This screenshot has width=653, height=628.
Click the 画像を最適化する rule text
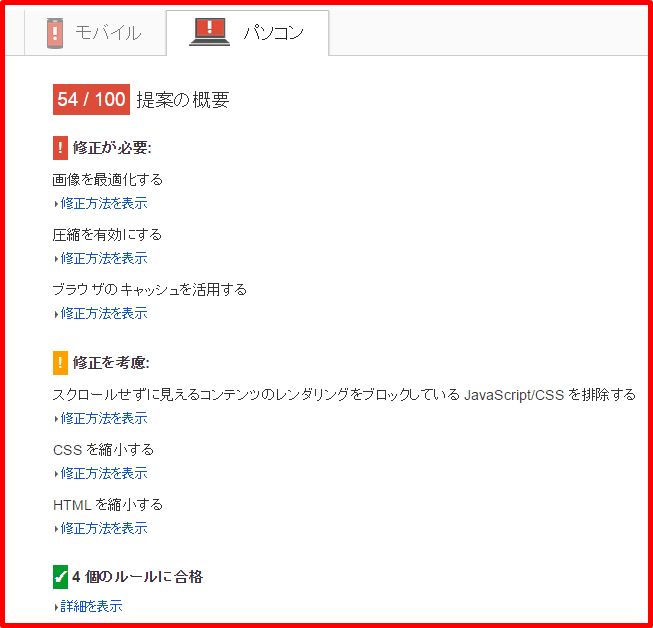click(107, 180)
